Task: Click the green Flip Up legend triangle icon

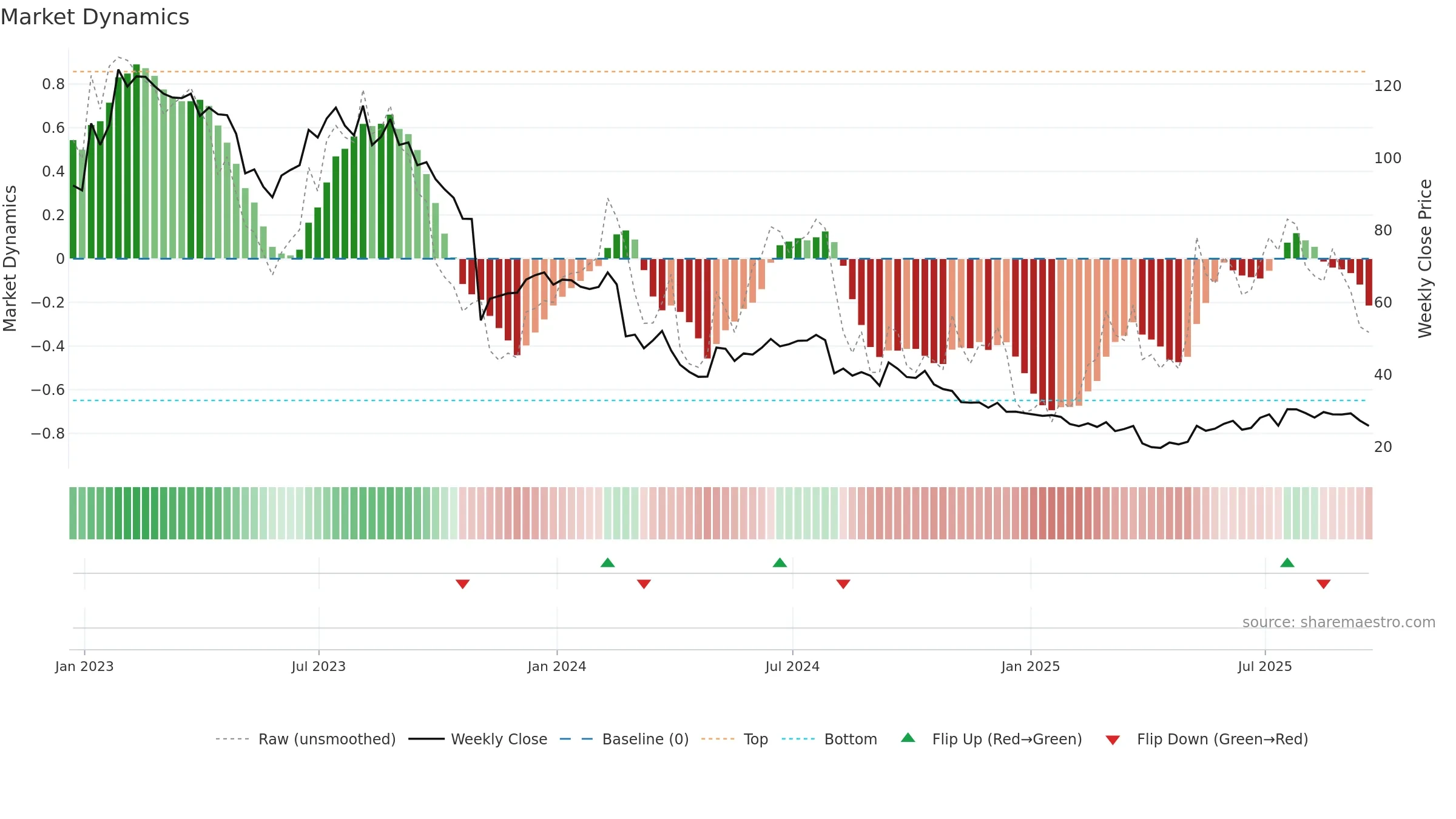Action: pos(908,738)
